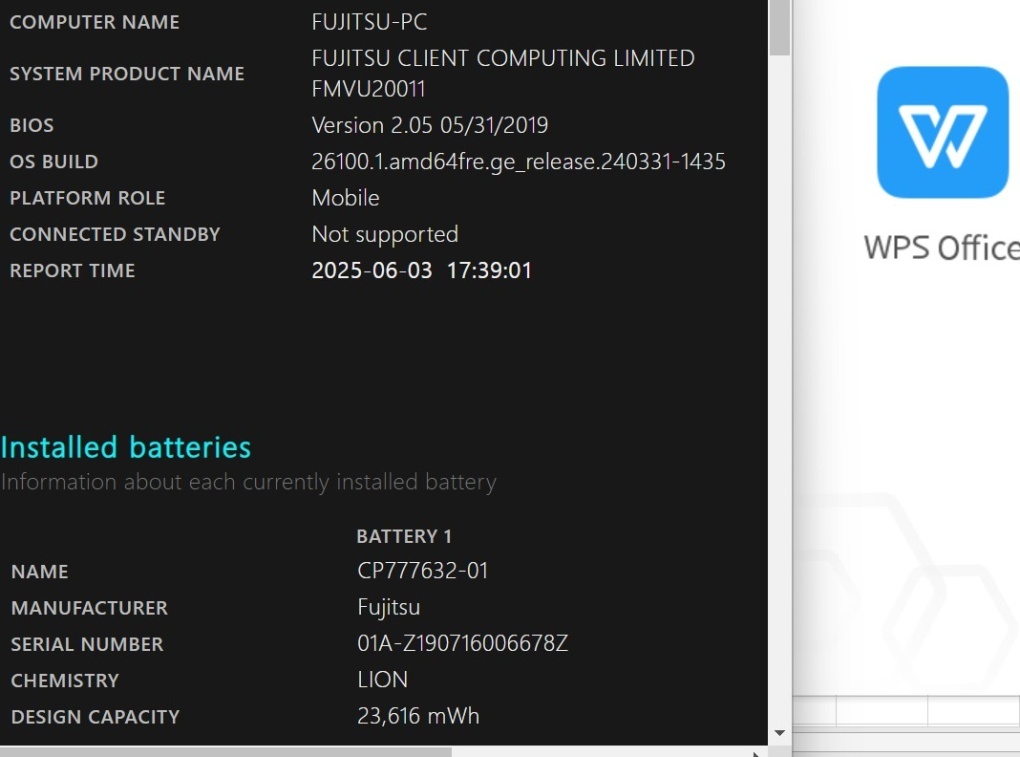Click the "WPS Office" caption under the logo
1020x757 pixels.
tap(941, 248)
